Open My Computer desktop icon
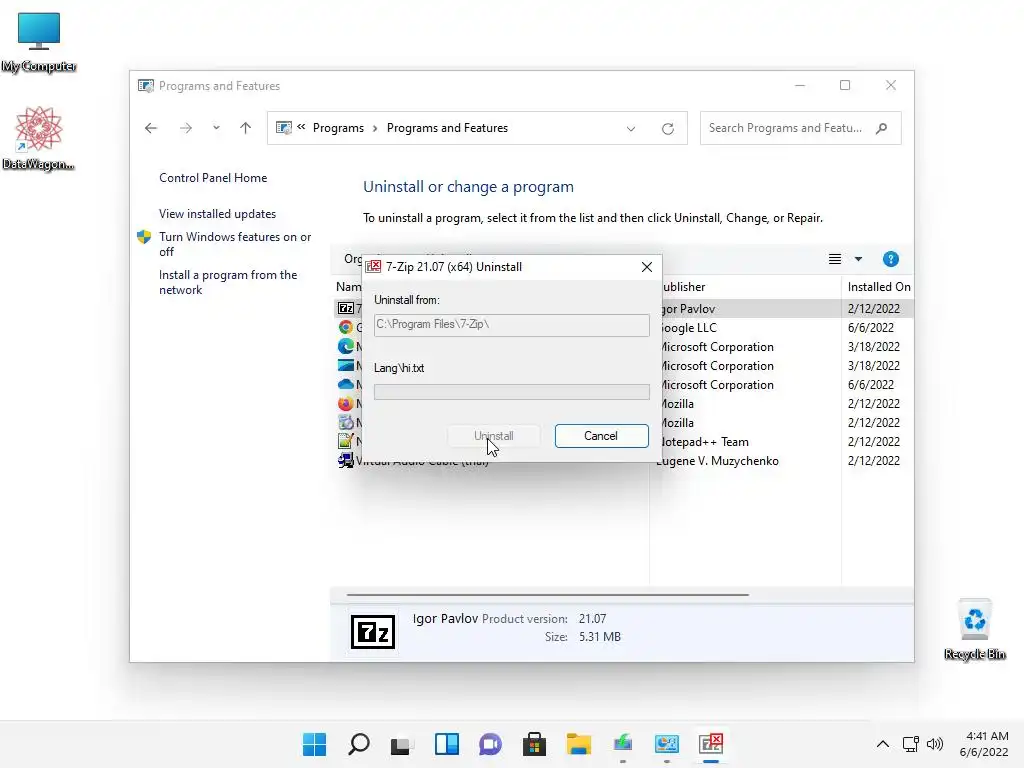The image size is (1024, 768). 39,42
